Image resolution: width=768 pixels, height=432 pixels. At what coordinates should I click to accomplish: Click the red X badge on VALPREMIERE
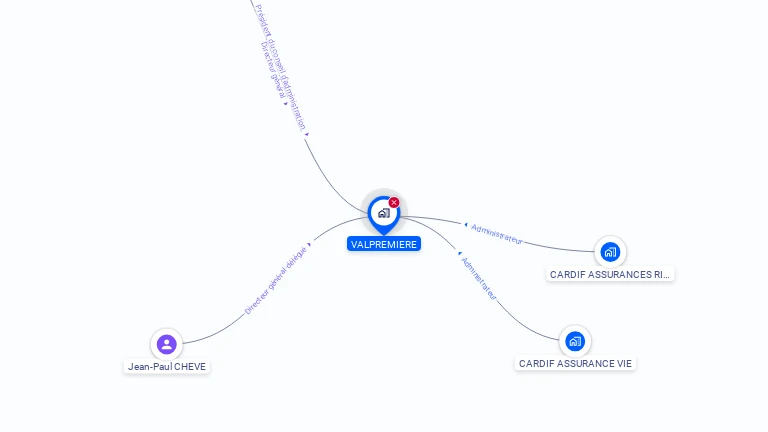click(394, 202)
